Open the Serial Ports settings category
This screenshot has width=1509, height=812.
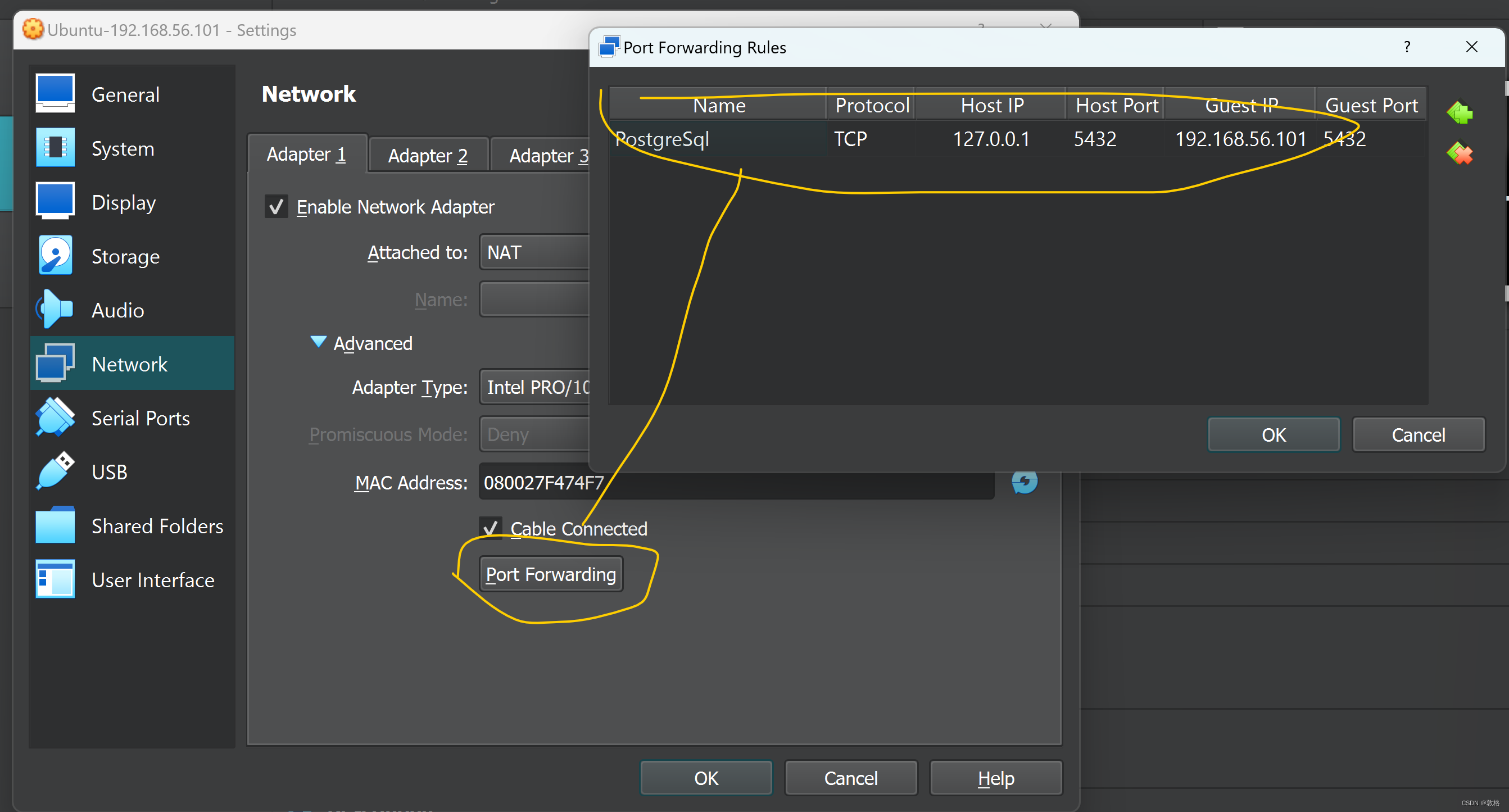click(x=141, y=418)
